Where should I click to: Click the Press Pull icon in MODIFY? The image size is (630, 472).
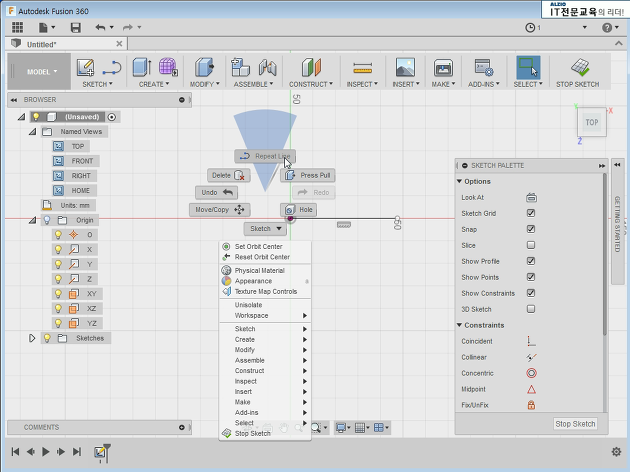coord(205,67)
